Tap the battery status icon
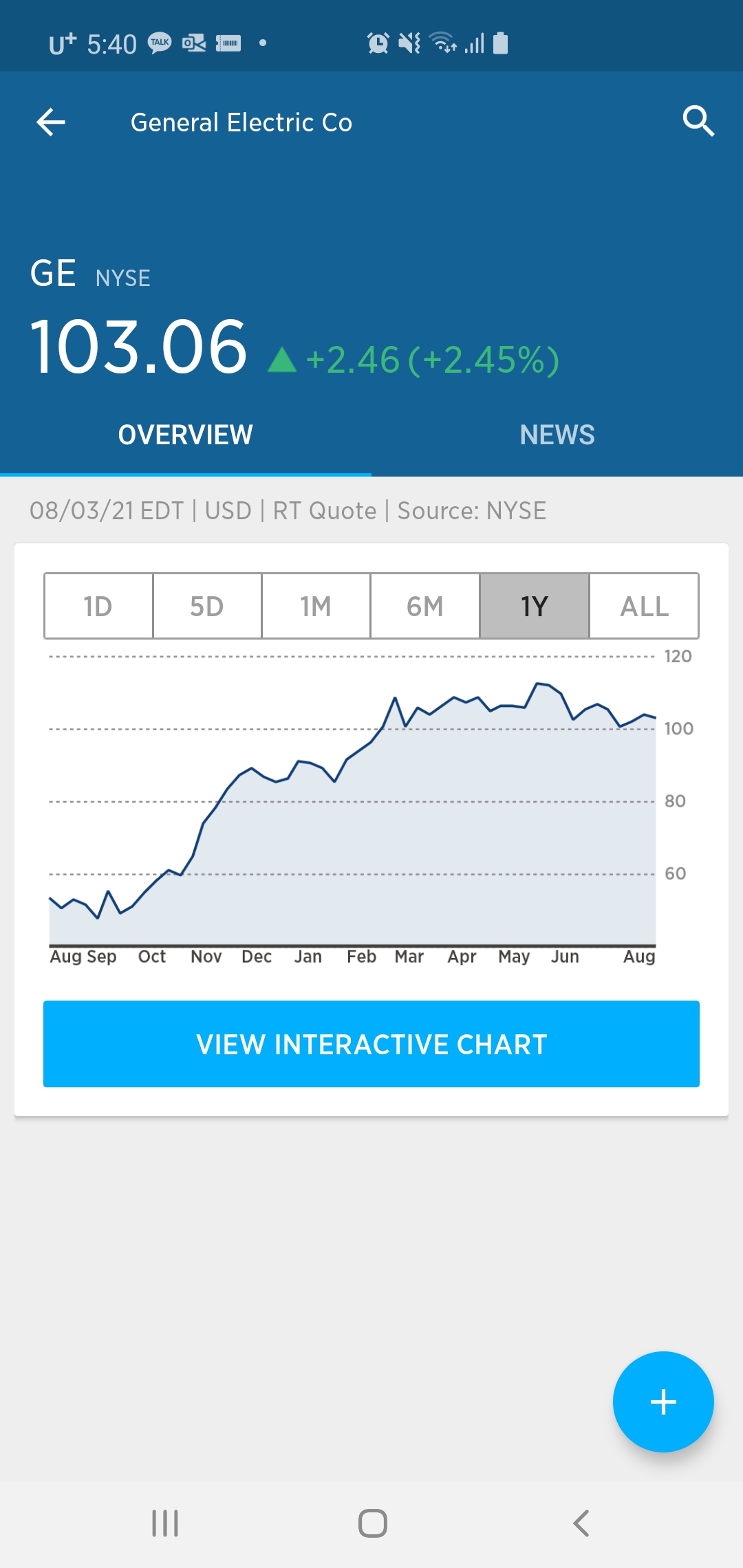 [x=501, y=43]
